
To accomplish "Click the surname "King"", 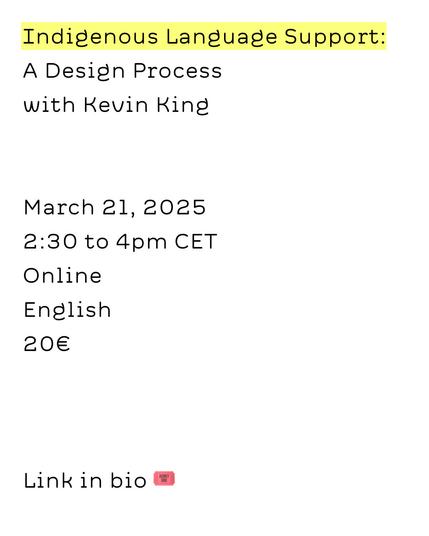I will coord(183,105).
